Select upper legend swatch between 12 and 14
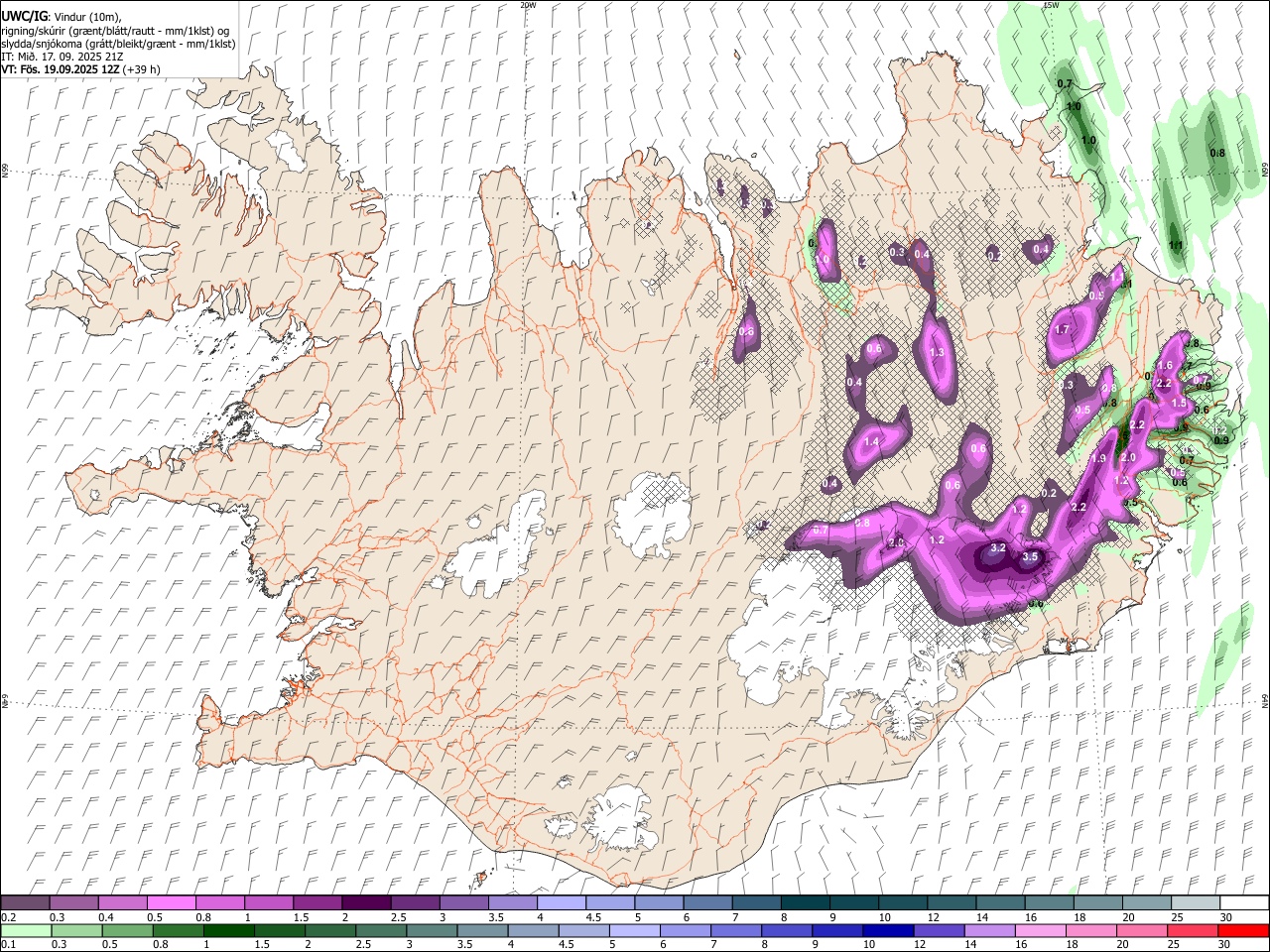Screen dimensions: 1270x952 point(952,902)
